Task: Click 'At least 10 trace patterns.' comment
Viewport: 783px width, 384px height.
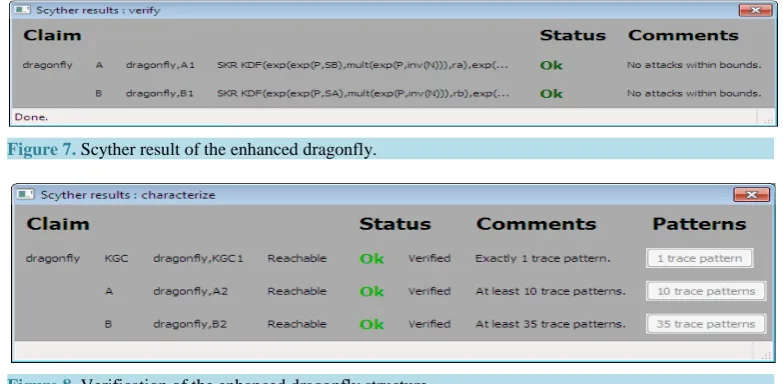Action: (x=550, y=292)
